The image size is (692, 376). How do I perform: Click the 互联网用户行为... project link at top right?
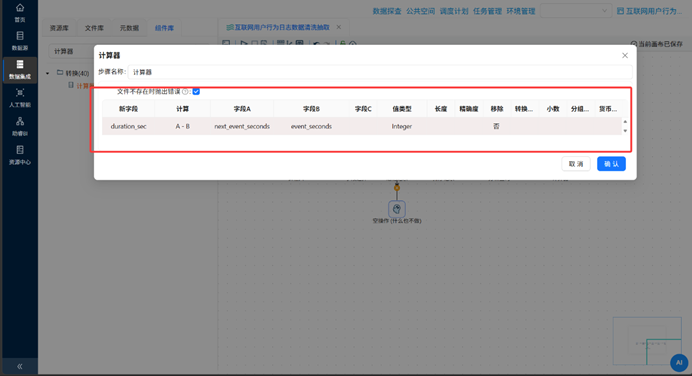[650, 11]
